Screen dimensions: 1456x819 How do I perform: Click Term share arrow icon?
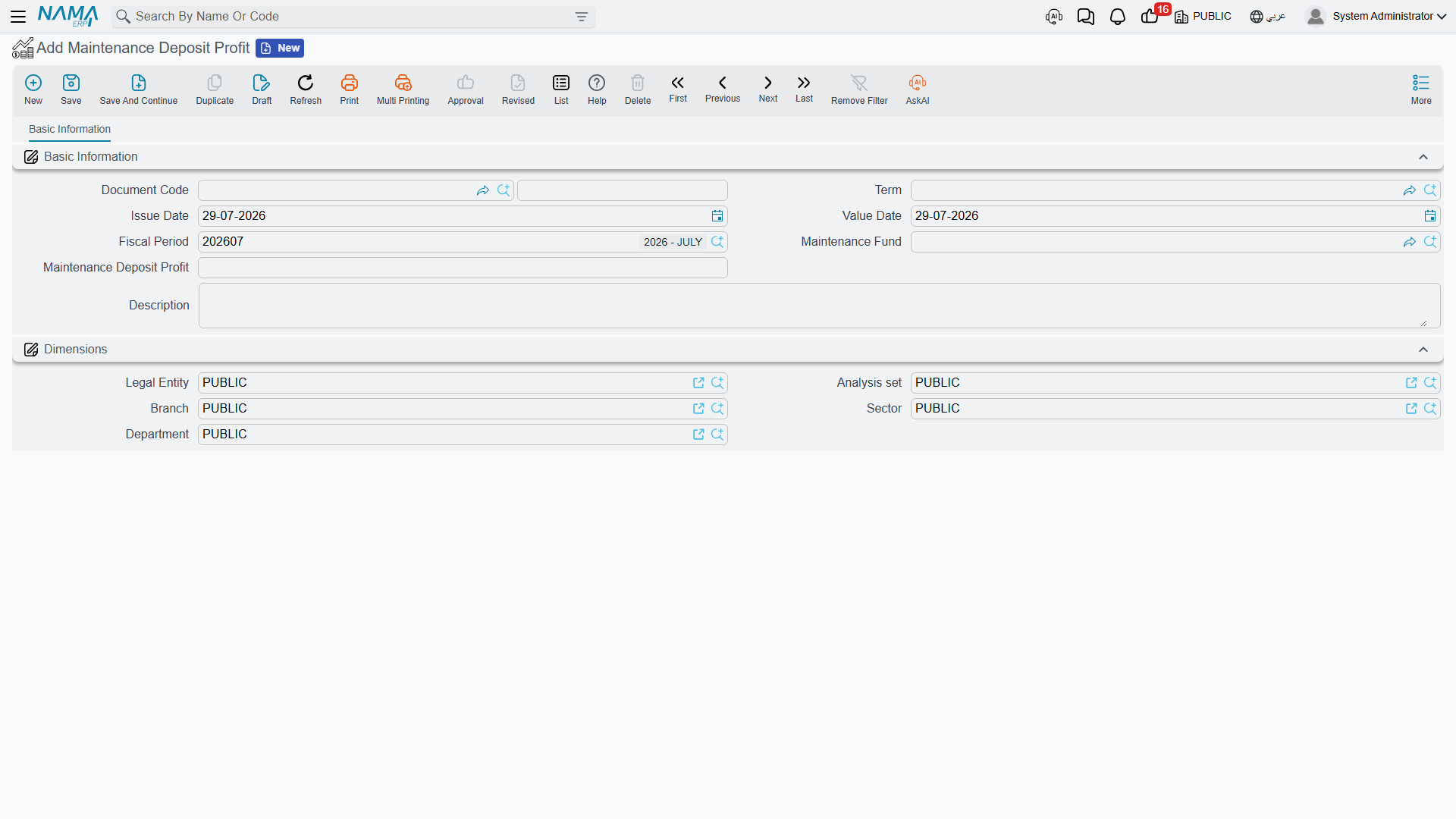pyautogui.click(x=1410, y=190)
